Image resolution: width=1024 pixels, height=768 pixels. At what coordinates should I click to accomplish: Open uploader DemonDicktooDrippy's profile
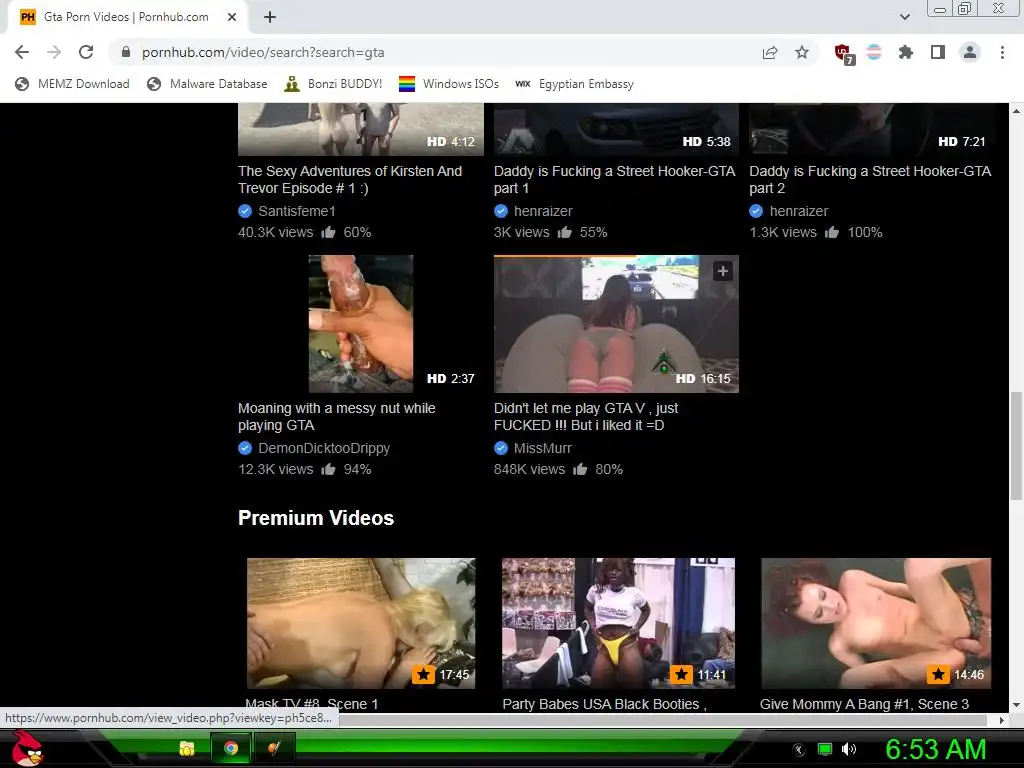[324, 448]
